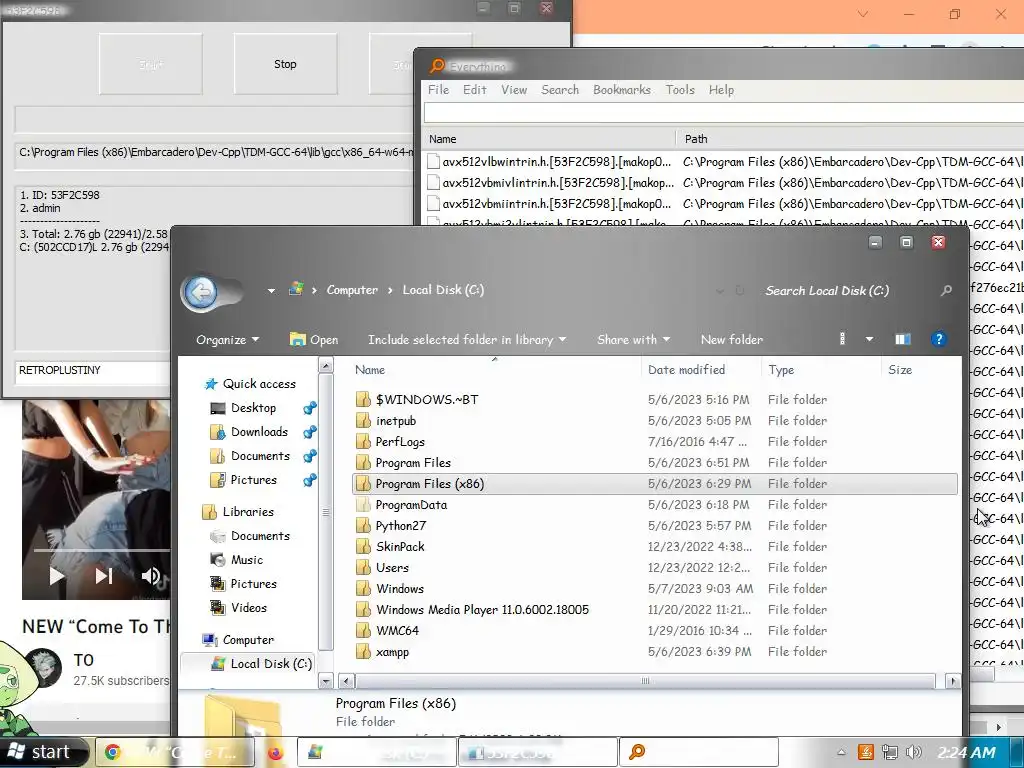Open Tools menu in Everything window
This screenshot has height=768, width=1024.
[x=680, y=89]
